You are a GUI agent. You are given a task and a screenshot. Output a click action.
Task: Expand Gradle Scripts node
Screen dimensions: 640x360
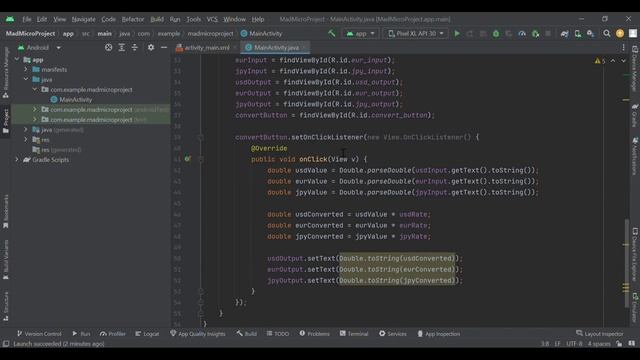(17, 160)
